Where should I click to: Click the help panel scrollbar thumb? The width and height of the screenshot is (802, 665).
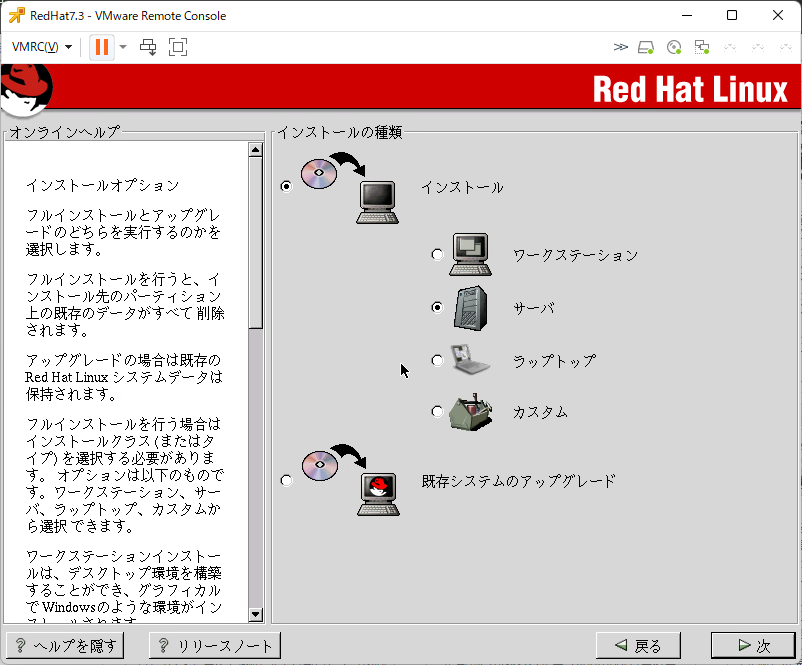tap(256, 243)
